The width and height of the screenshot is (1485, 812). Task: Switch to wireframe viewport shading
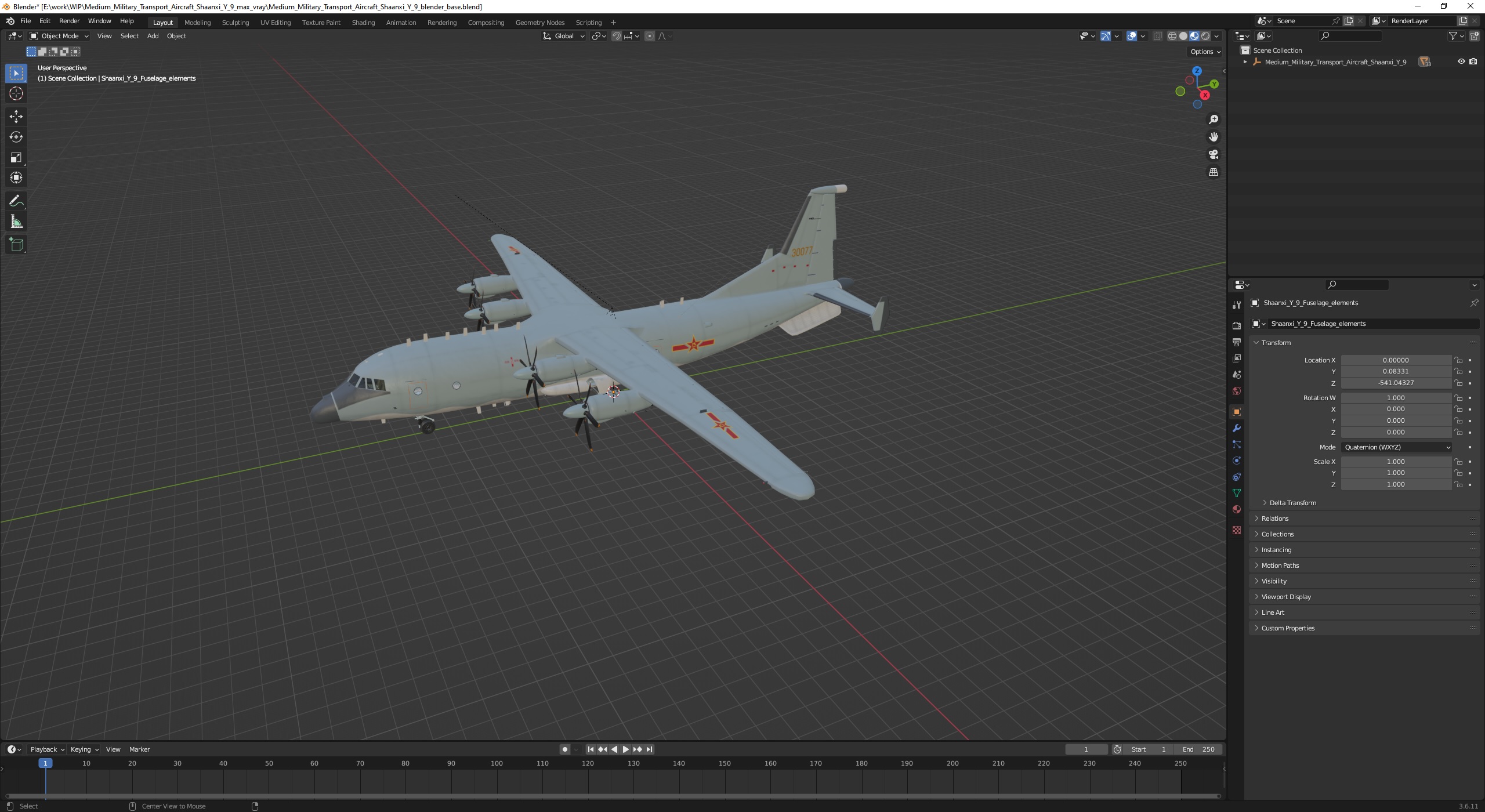coord(1172,36)
